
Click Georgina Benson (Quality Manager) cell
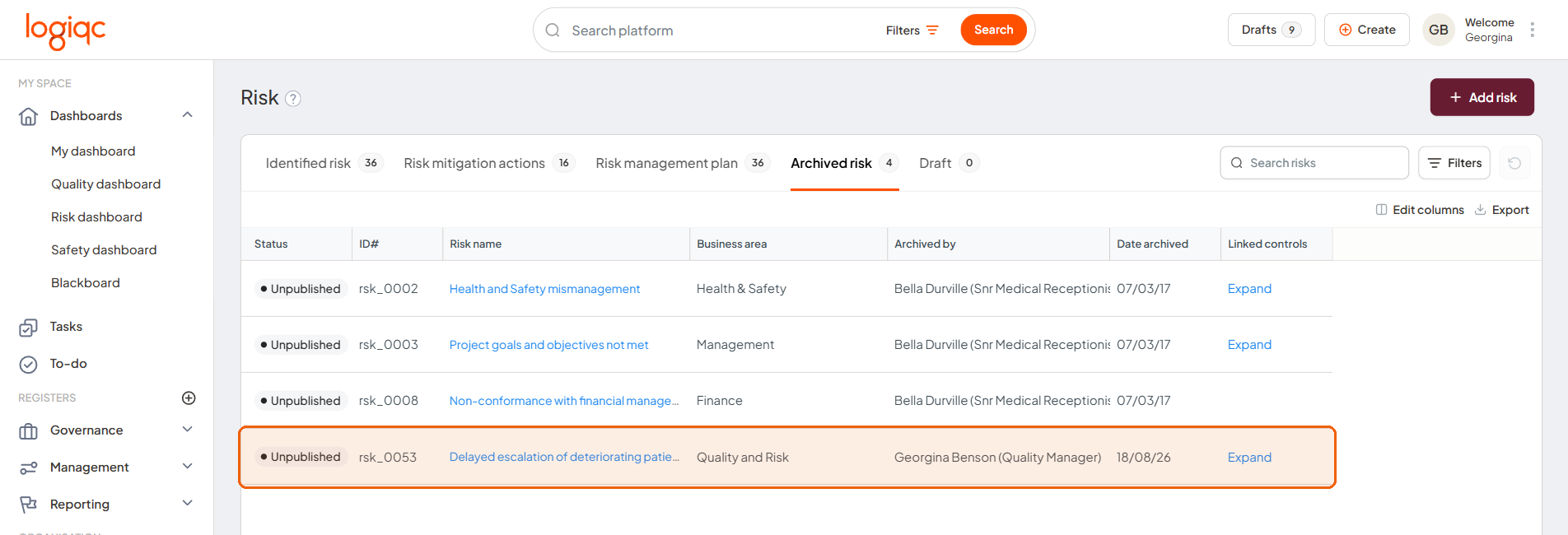[x=997, y=458]
